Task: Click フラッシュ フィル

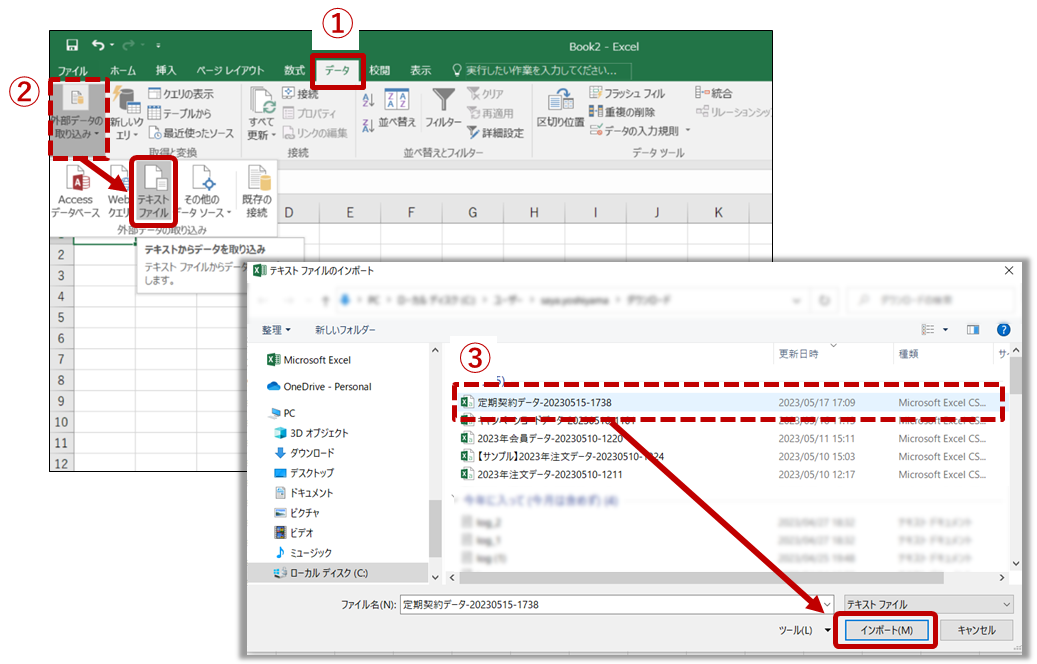Action: click(x=628, y=93)
